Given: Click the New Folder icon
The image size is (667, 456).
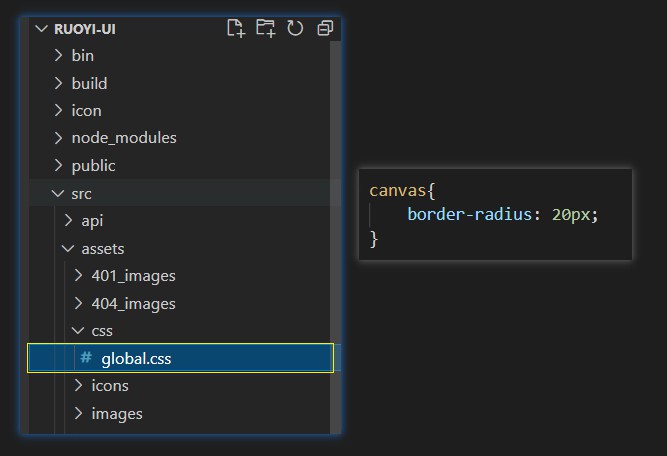Looking at the screenshot, I should tap(265, 28).
